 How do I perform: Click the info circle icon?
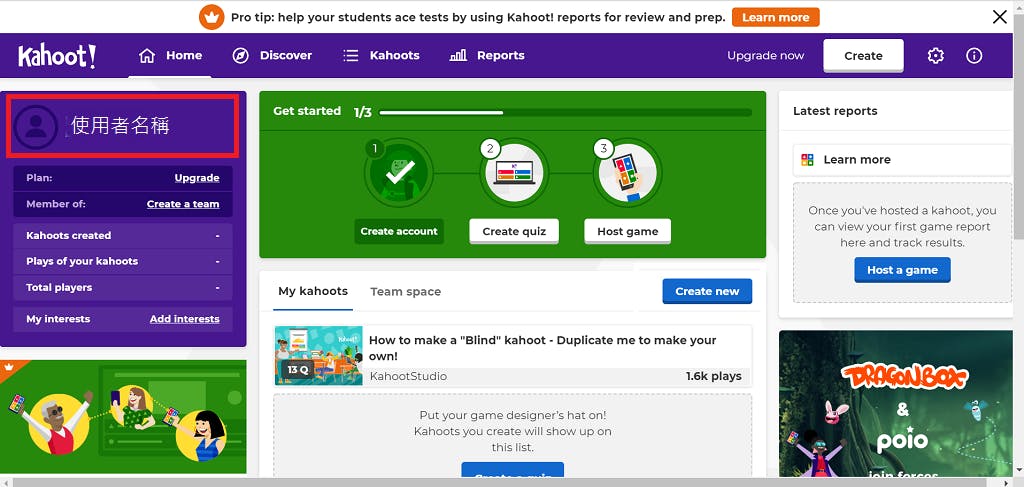click(x=974, y=56)
